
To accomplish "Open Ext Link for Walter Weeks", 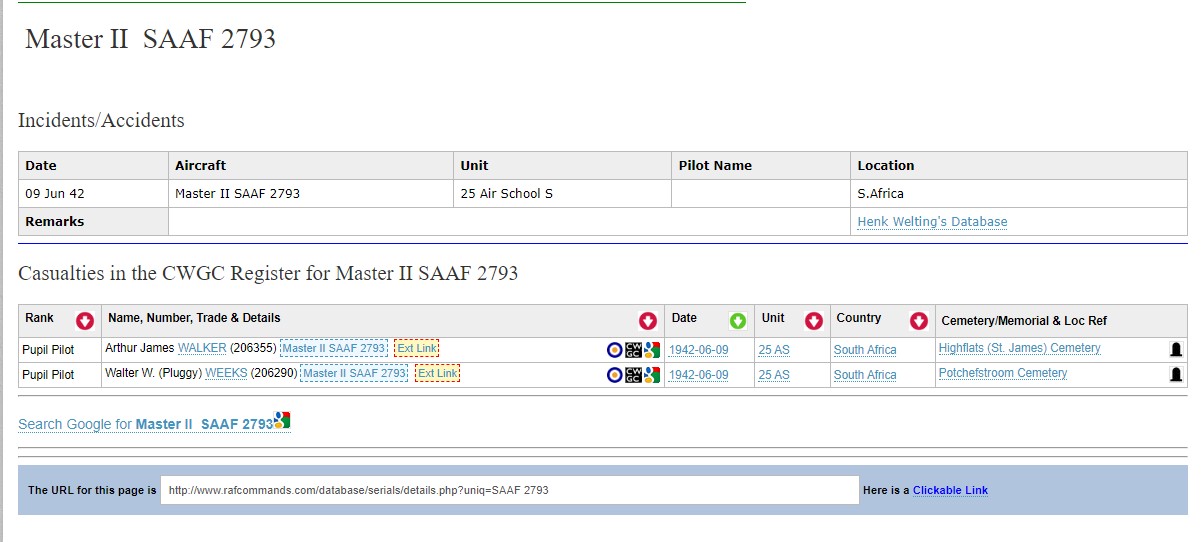I will [x=438, y=373].
